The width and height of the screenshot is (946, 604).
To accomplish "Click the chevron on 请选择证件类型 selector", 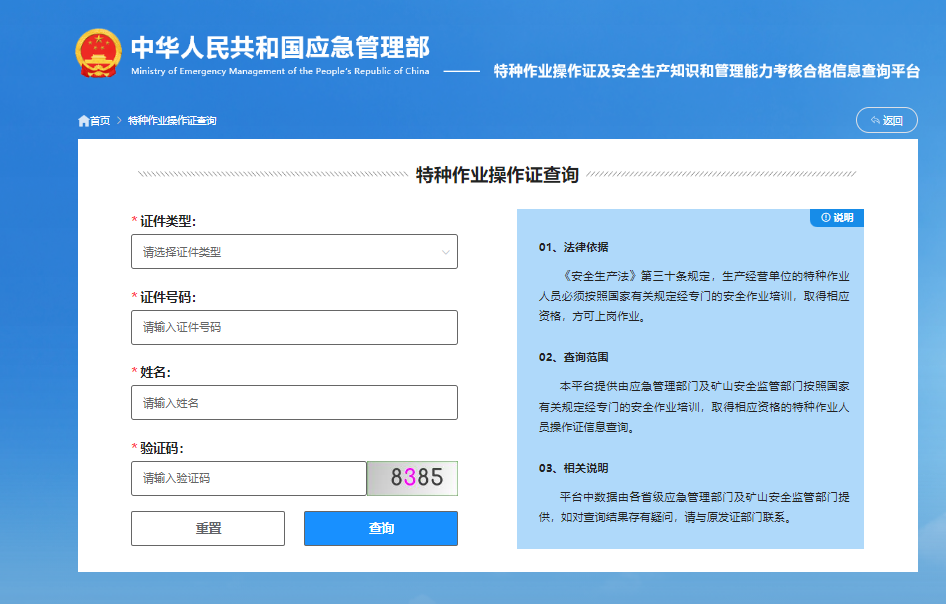I will (x=444, y=251).
